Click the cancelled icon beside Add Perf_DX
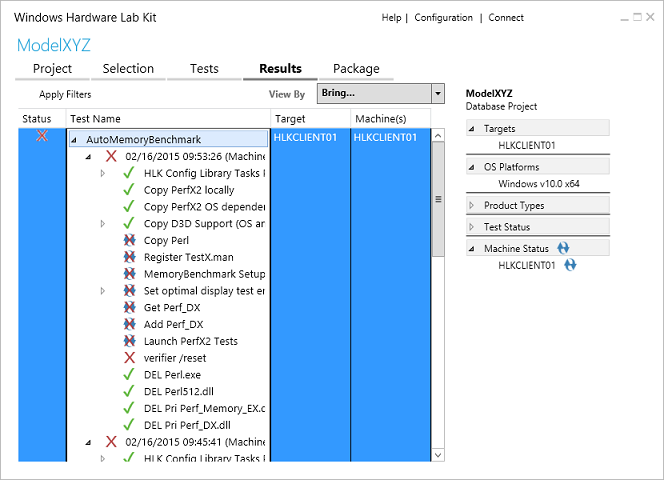This screenshot has width=664, height=480. pos(130,324)
